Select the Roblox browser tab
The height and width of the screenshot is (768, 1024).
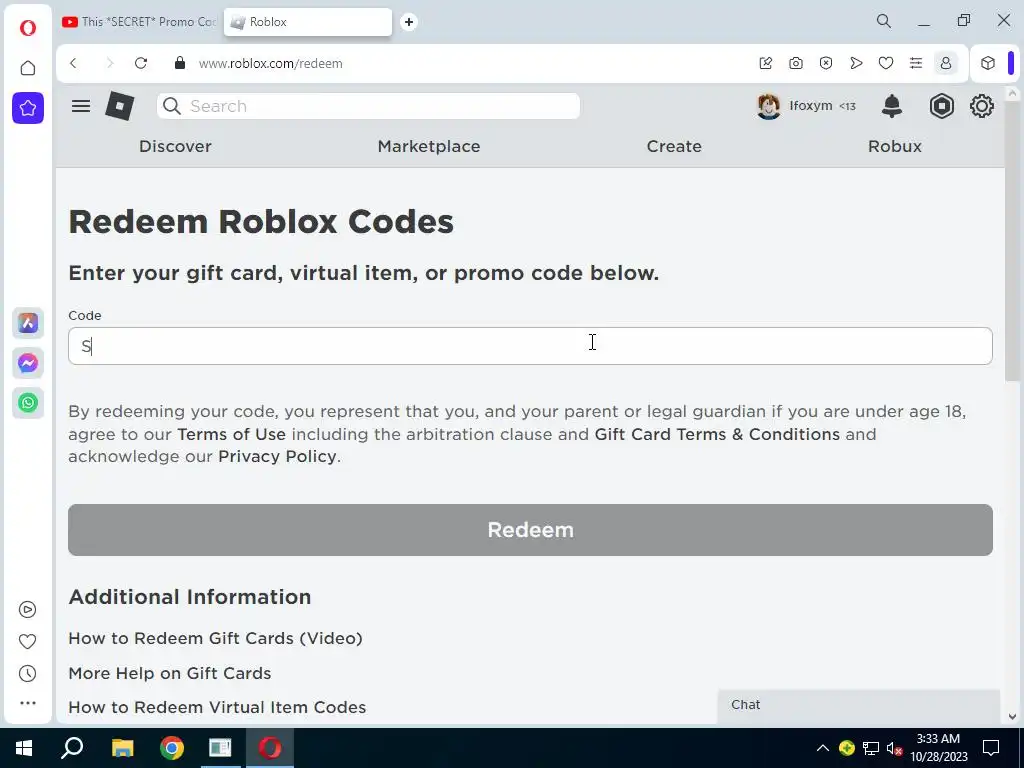308,22
